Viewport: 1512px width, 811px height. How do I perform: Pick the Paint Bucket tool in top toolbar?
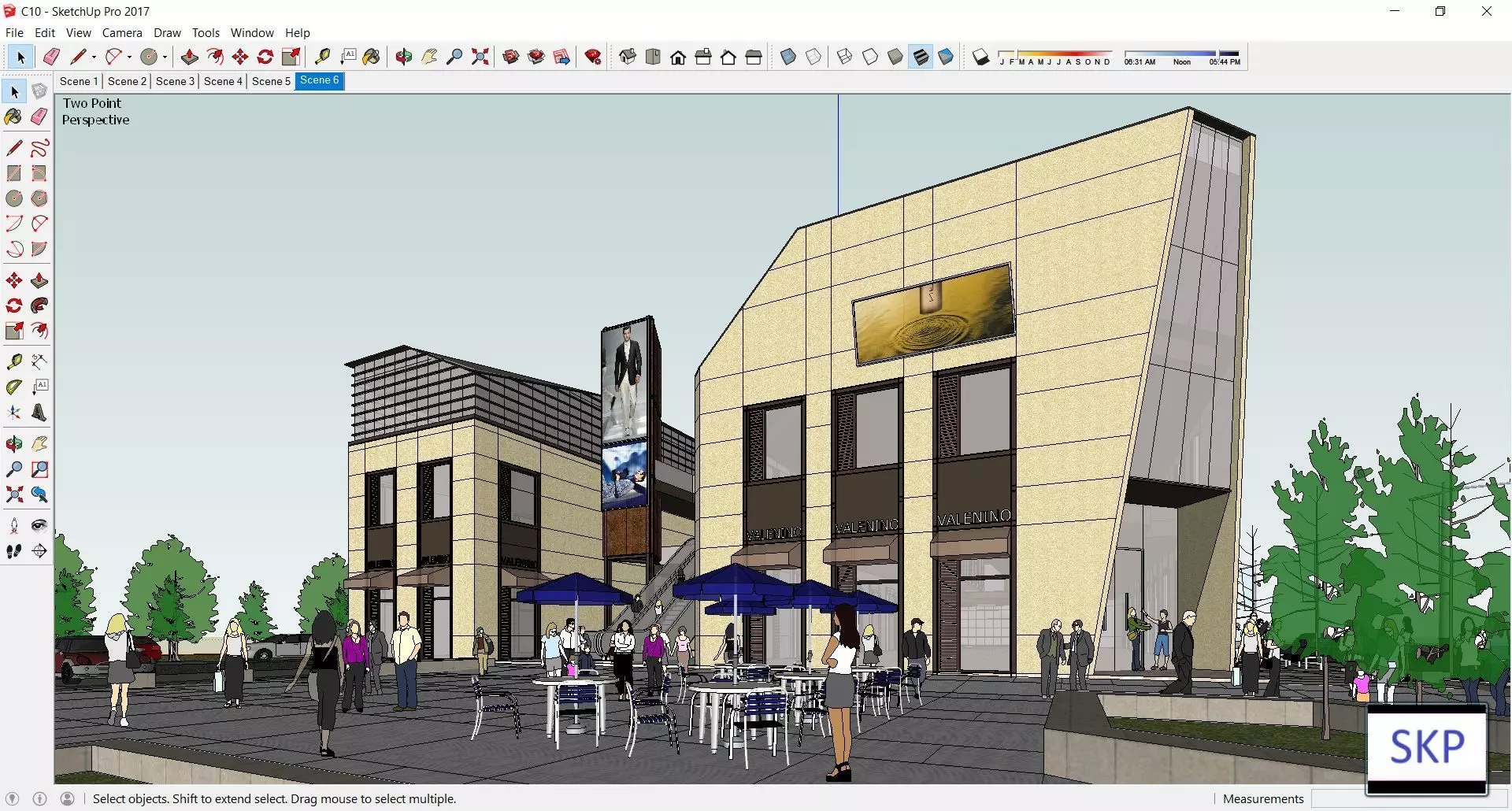click(x=372, y=57)
